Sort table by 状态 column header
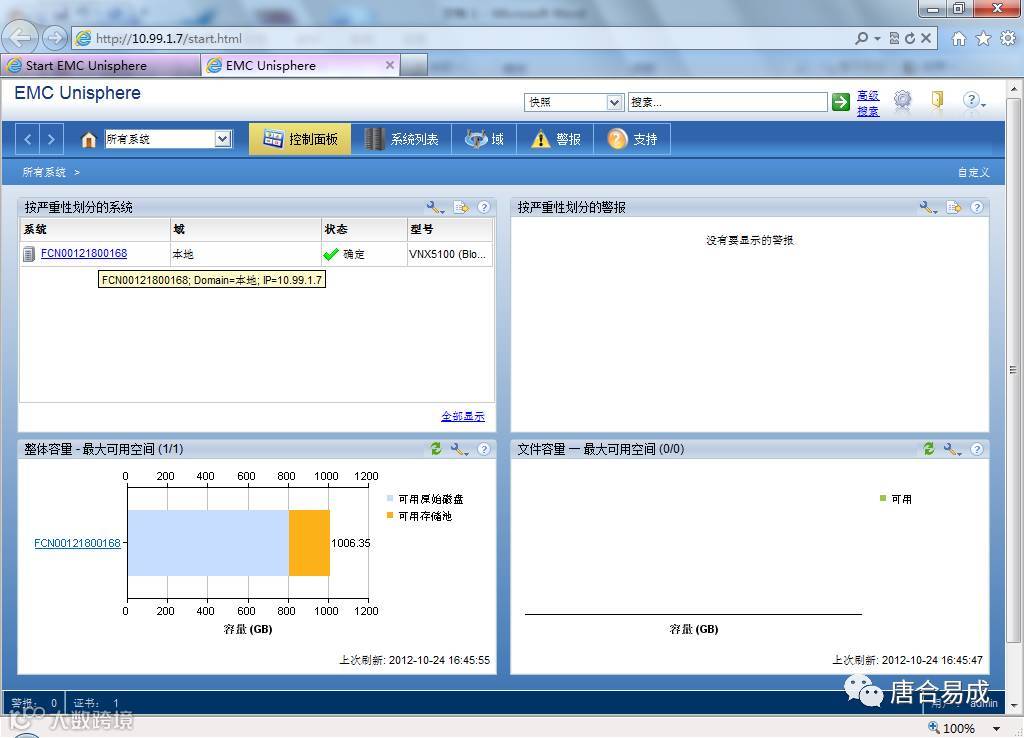 tap(364, 229)
